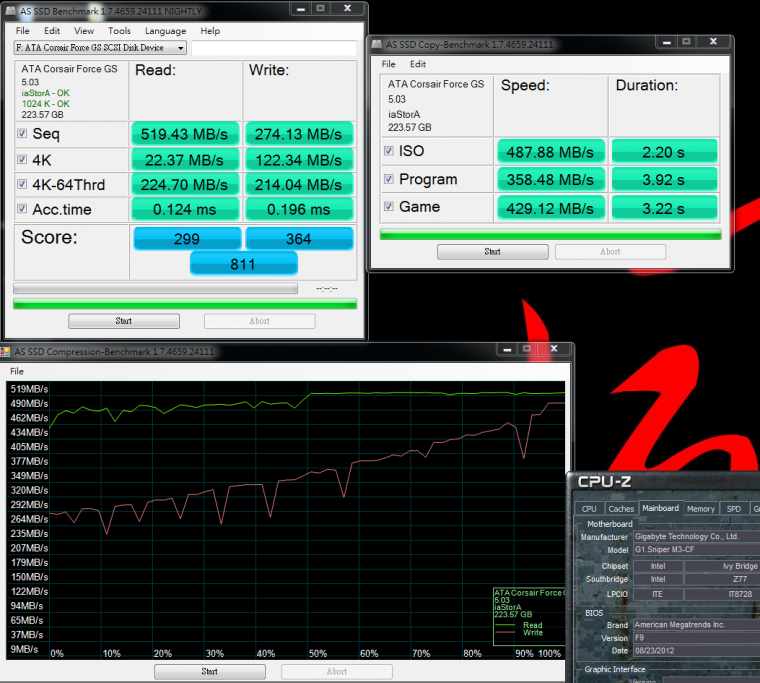Click the total score 811 box
This screenshot has width=760, height=683.
pyautogui.click(x=243, y=264)
